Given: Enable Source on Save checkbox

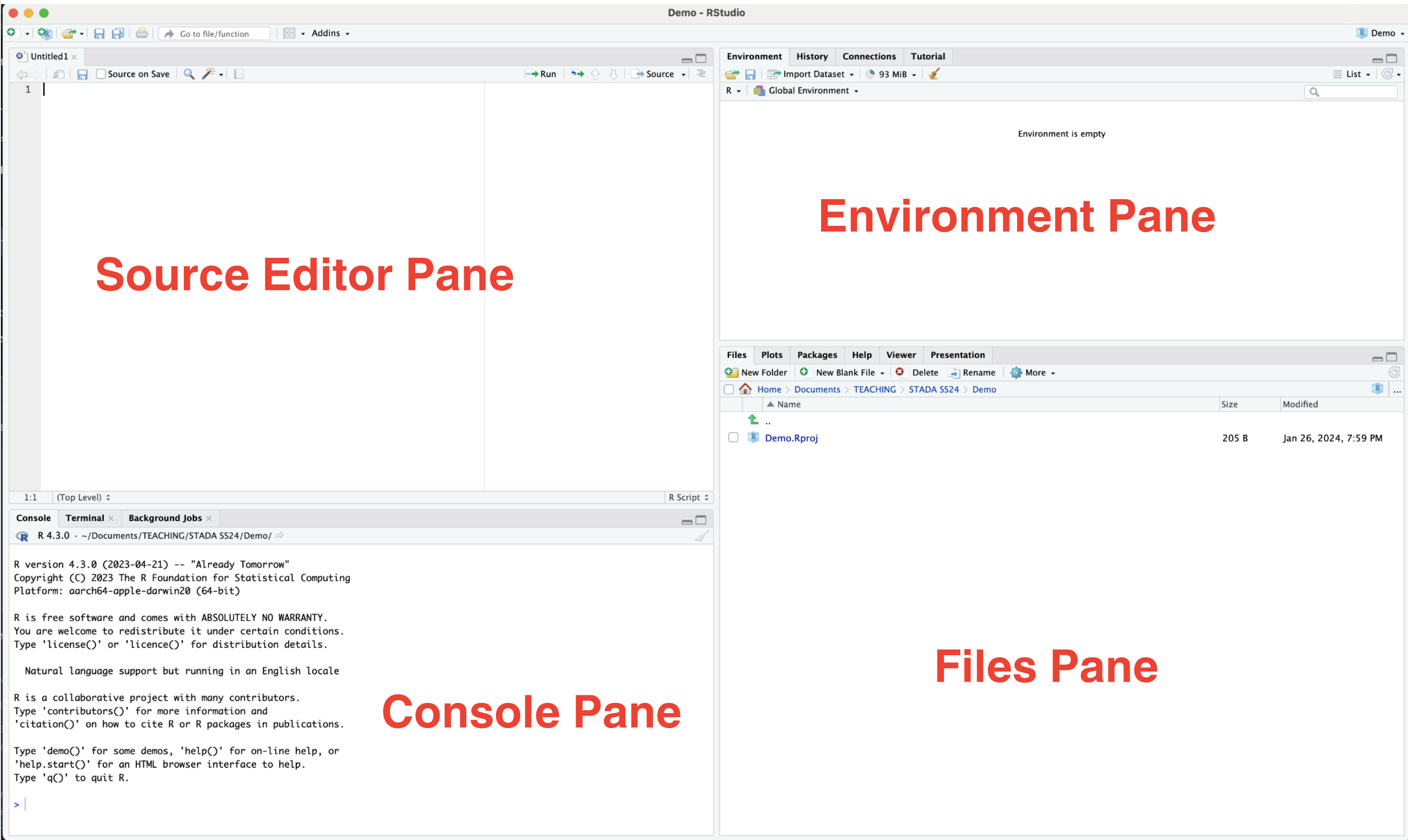Looking at the screenshot, I should point(101,74).
